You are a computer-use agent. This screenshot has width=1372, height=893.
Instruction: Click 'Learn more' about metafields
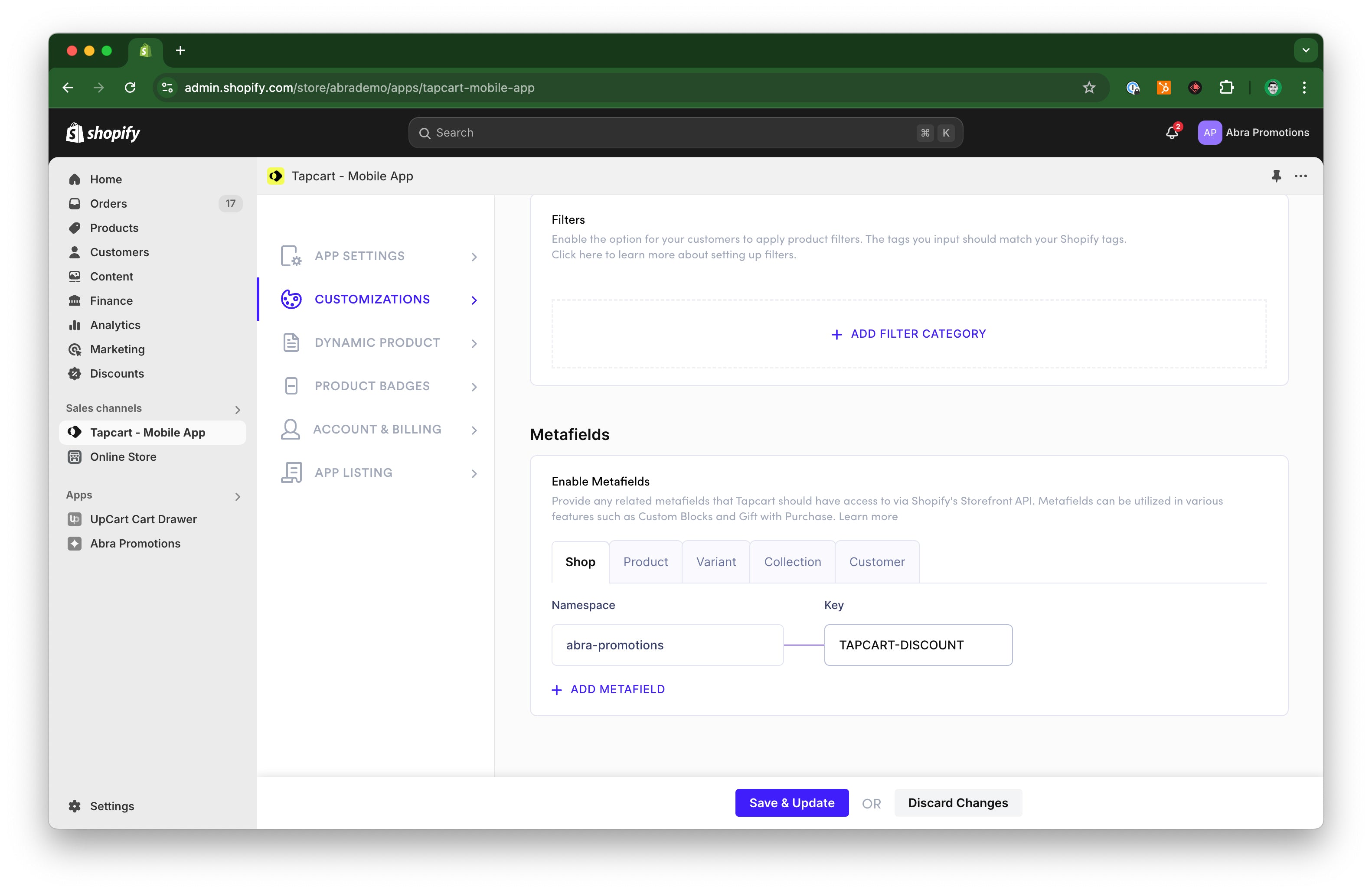[868, 516]
